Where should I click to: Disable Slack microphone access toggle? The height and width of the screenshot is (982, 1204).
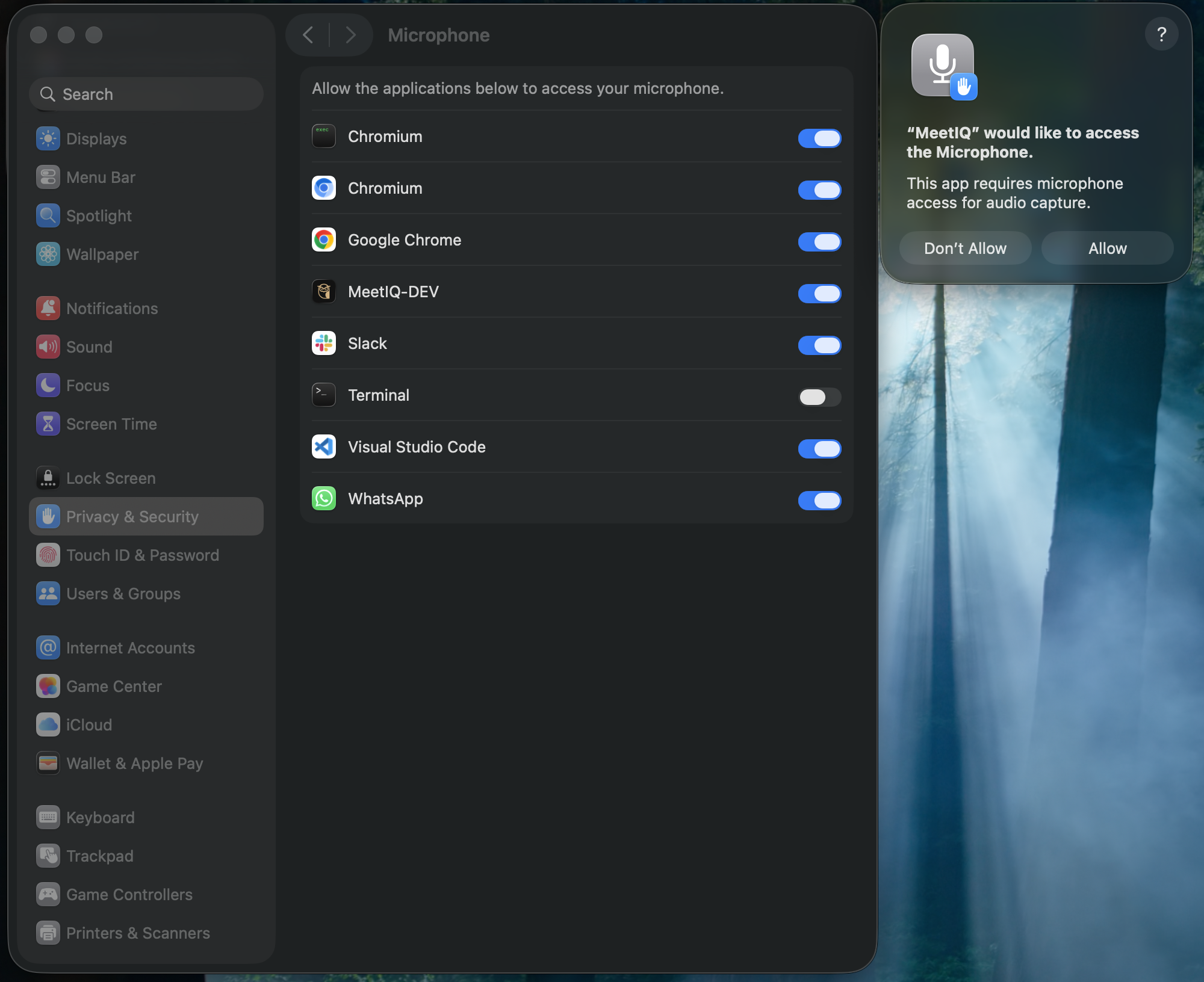coord(819,345)
